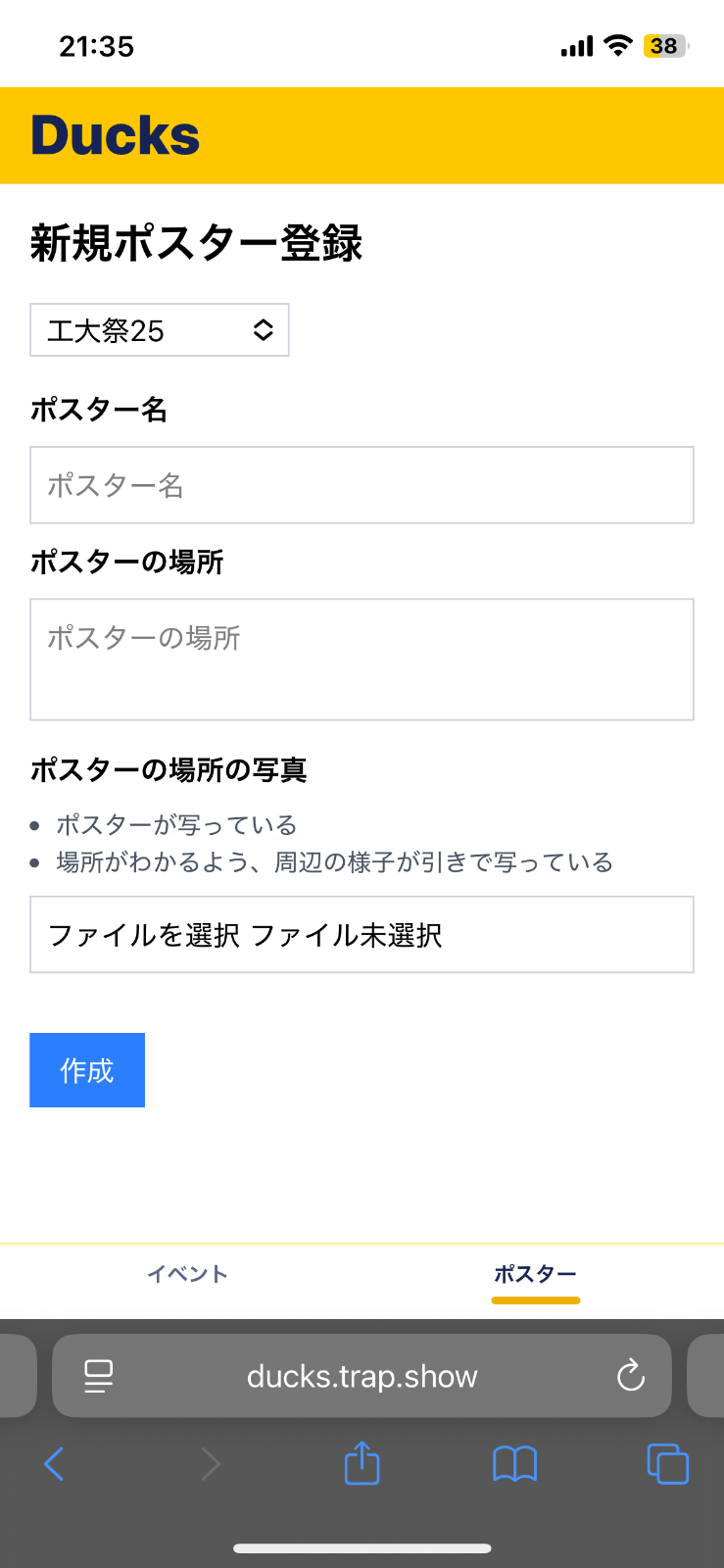Open the 工大祭25 event dropdown
Viewport: 724px width, 1568px height.
click(x=160, y=330)
